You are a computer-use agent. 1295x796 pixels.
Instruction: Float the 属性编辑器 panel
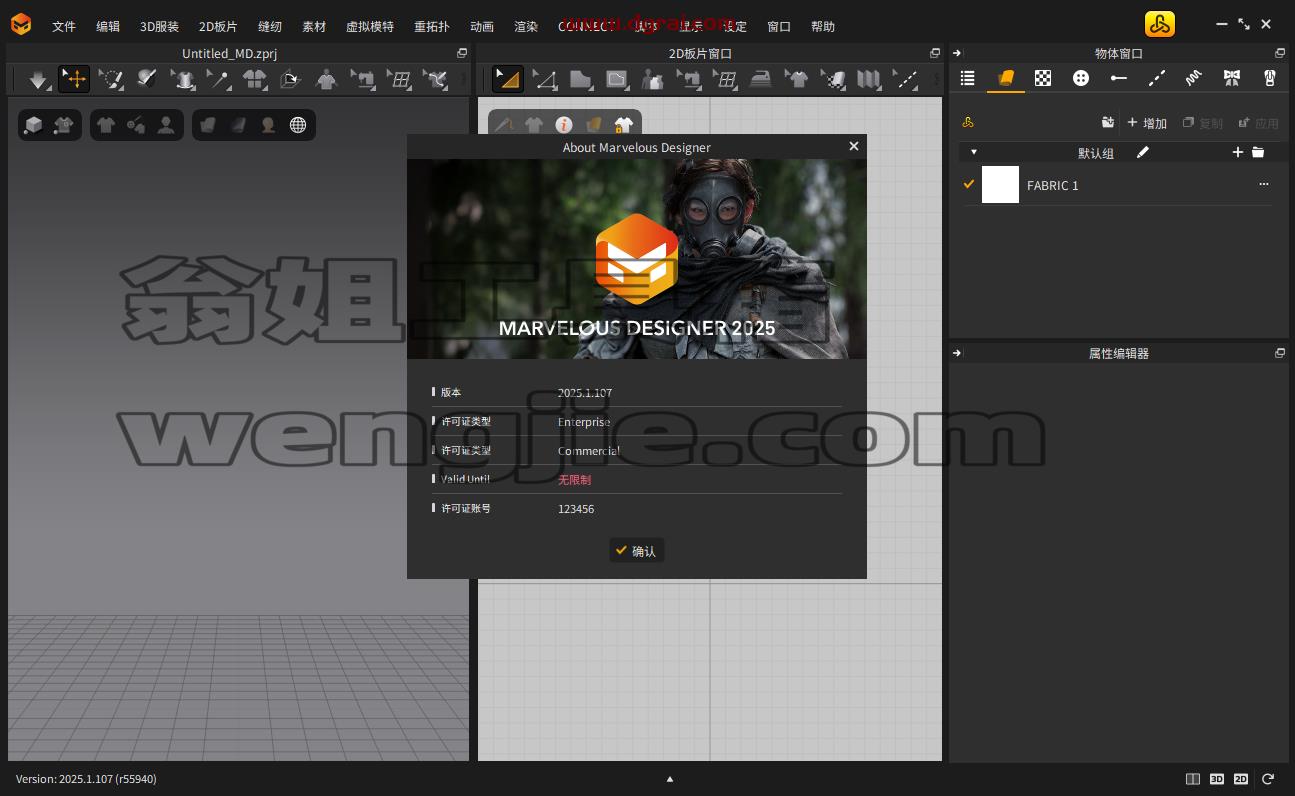1280,353
